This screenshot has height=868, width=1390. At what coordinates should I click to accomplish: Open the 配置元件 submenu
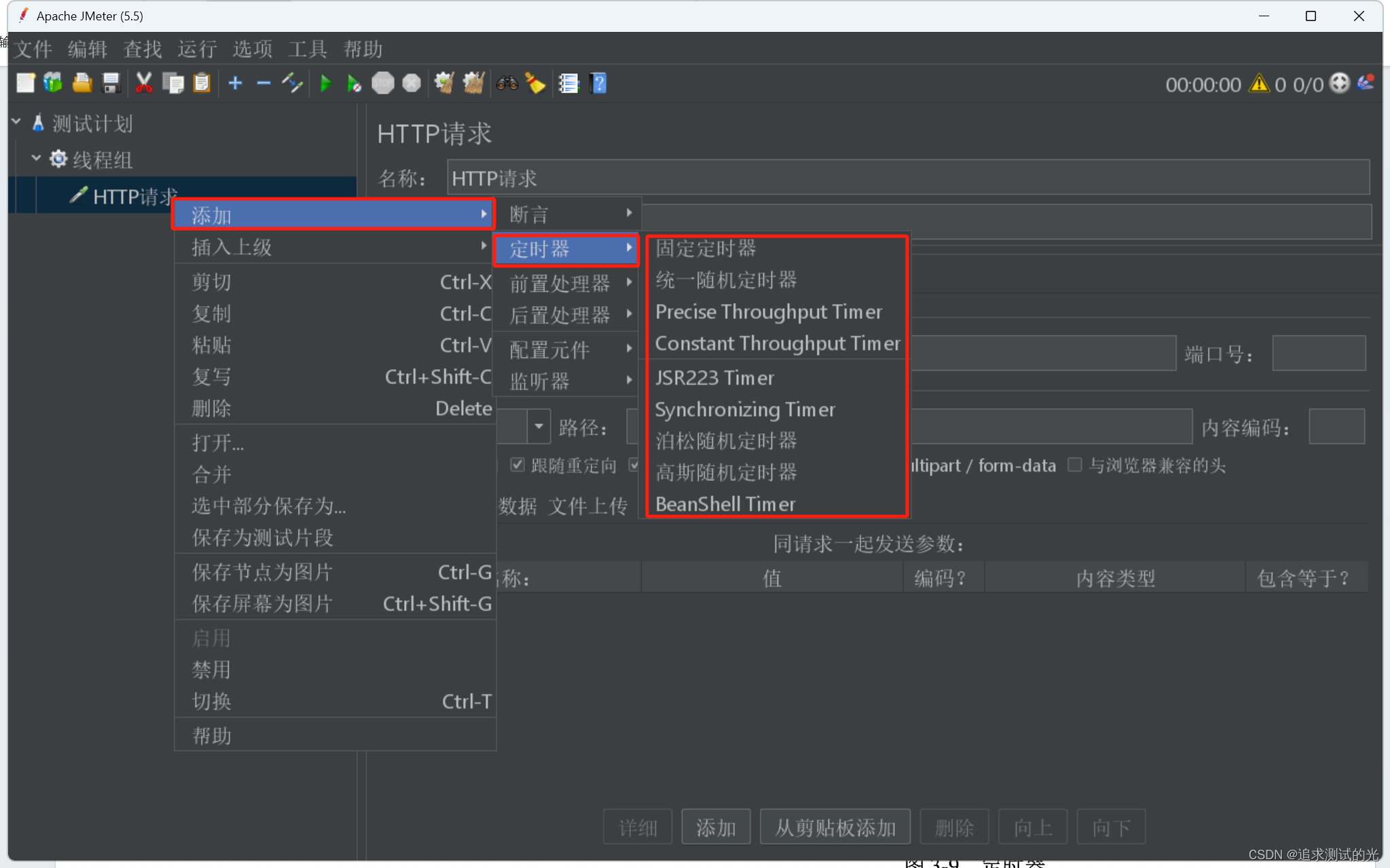pos(566,350)
